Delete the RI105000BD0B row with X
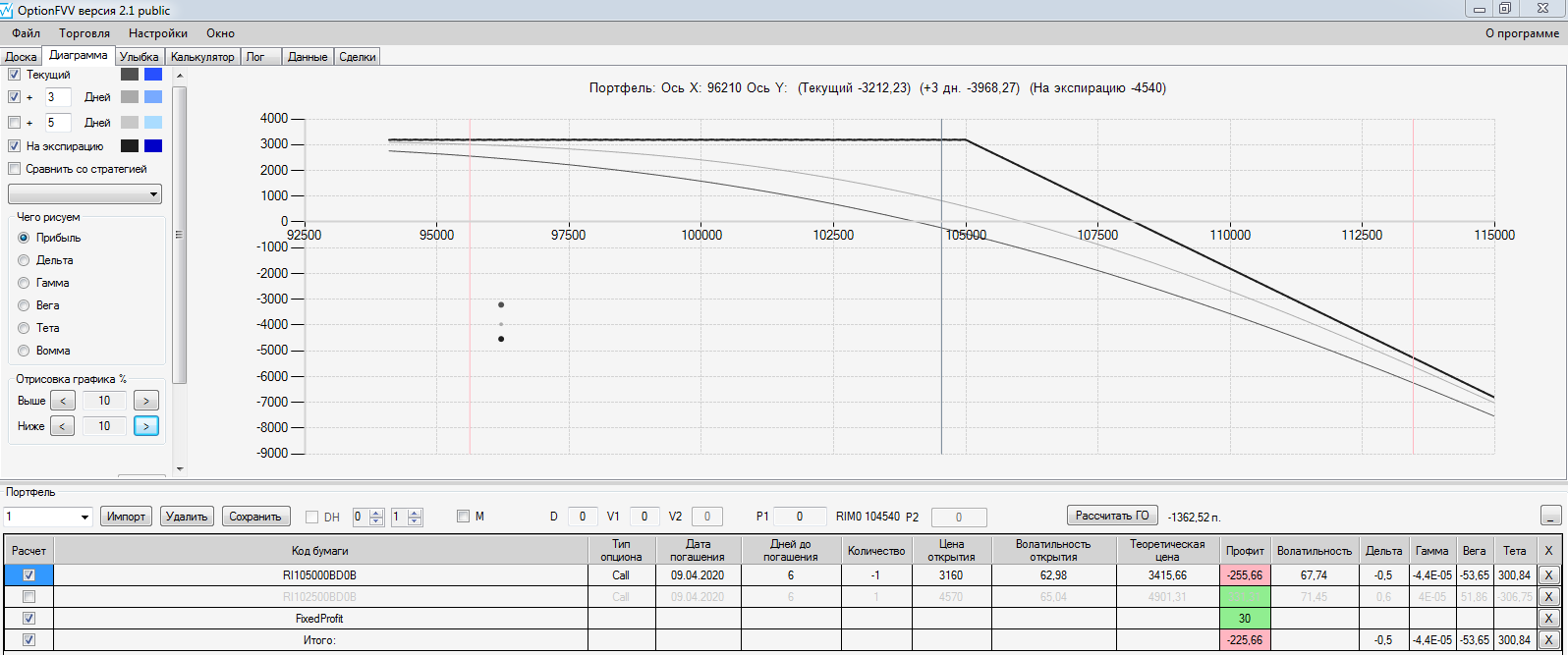This screenshot has width=1568, height=655. click(1548, 575)
